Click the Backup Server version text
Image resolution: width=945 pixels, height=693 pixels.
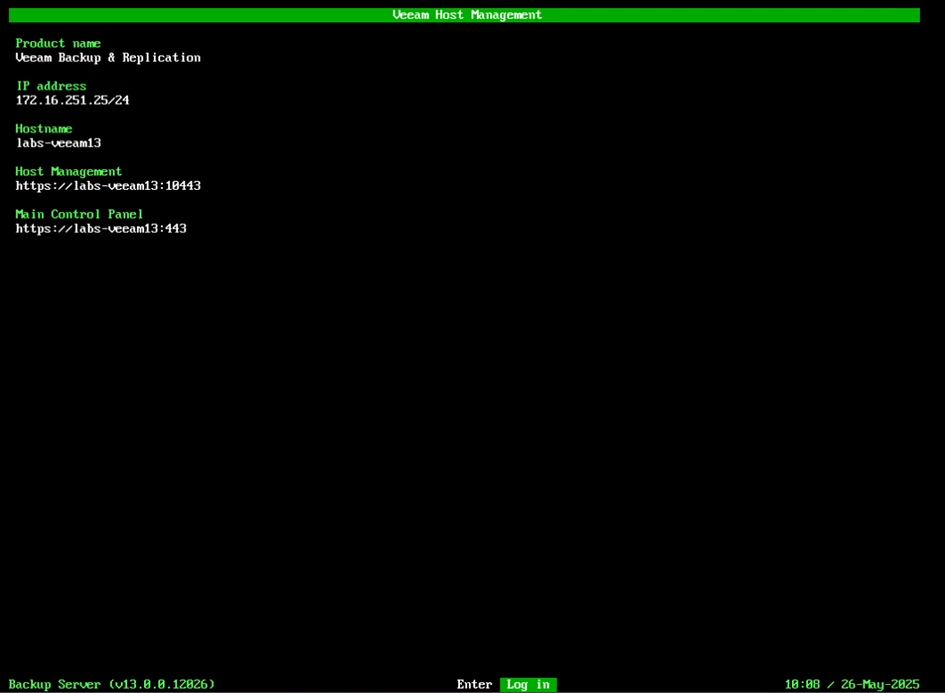tap(111, 685)
